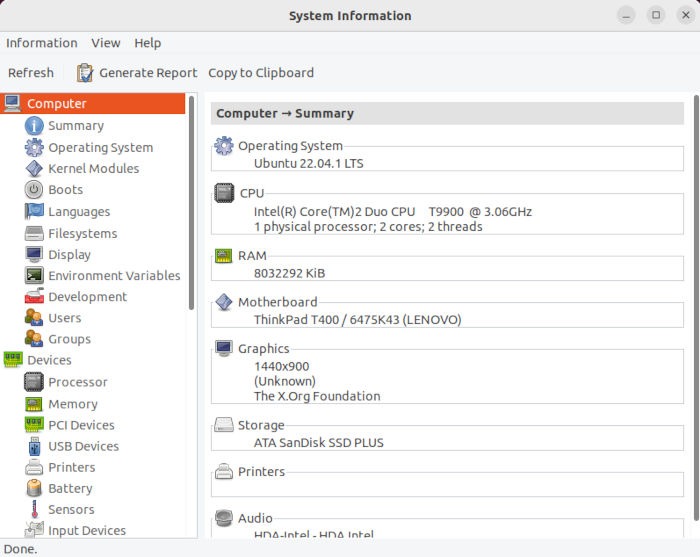The height and width of the screenshot is (557, 700).
Task: Click the Processor chip icon in sidebar
Action: tap(34, 382)
